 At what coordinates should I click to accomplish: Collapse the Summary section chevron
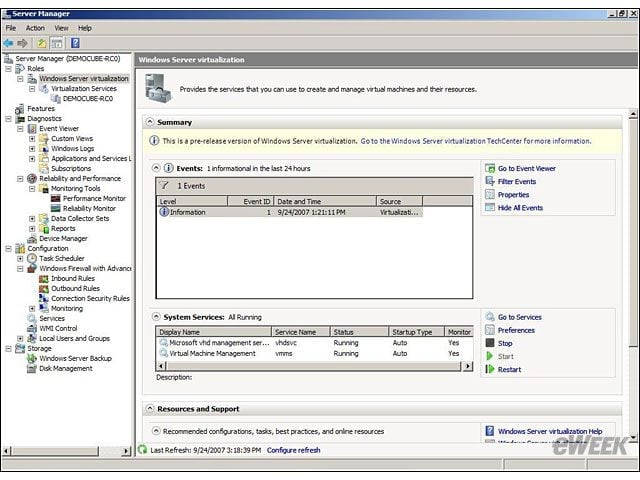pos(150,122)
